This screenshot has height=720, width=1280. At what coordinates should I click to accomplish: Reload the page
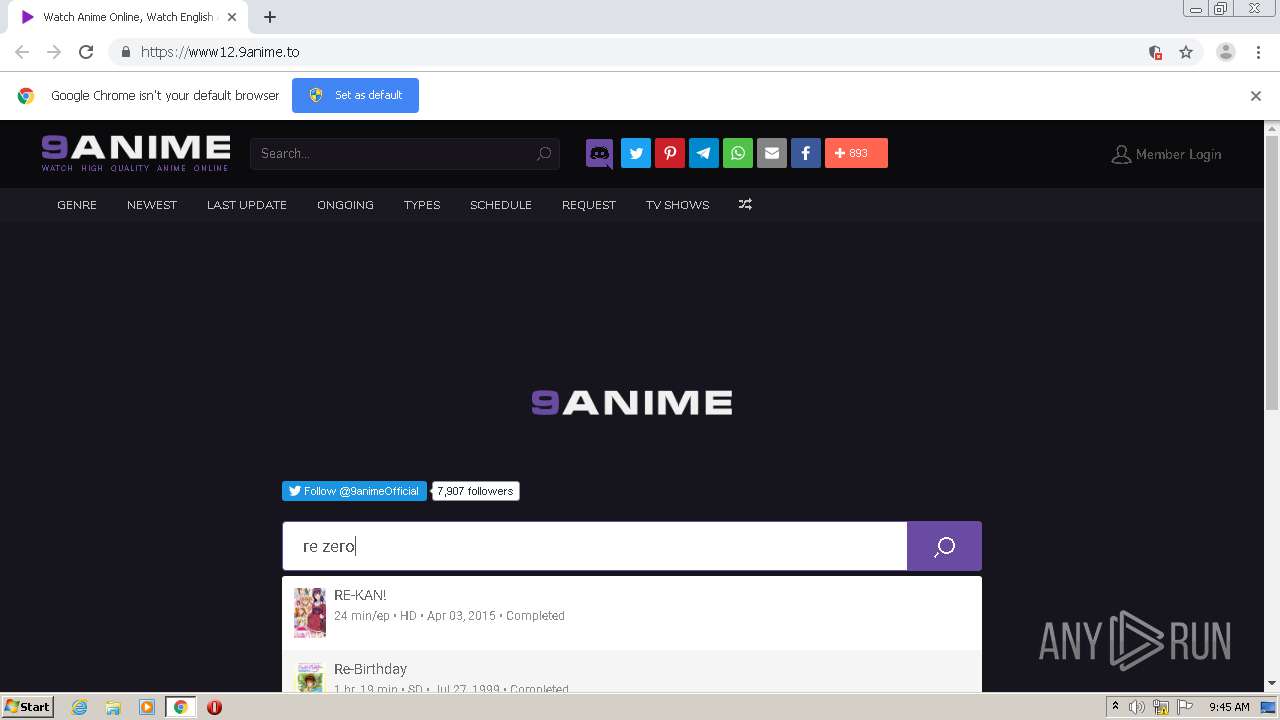pyautogui.click(x=86, y=52)
